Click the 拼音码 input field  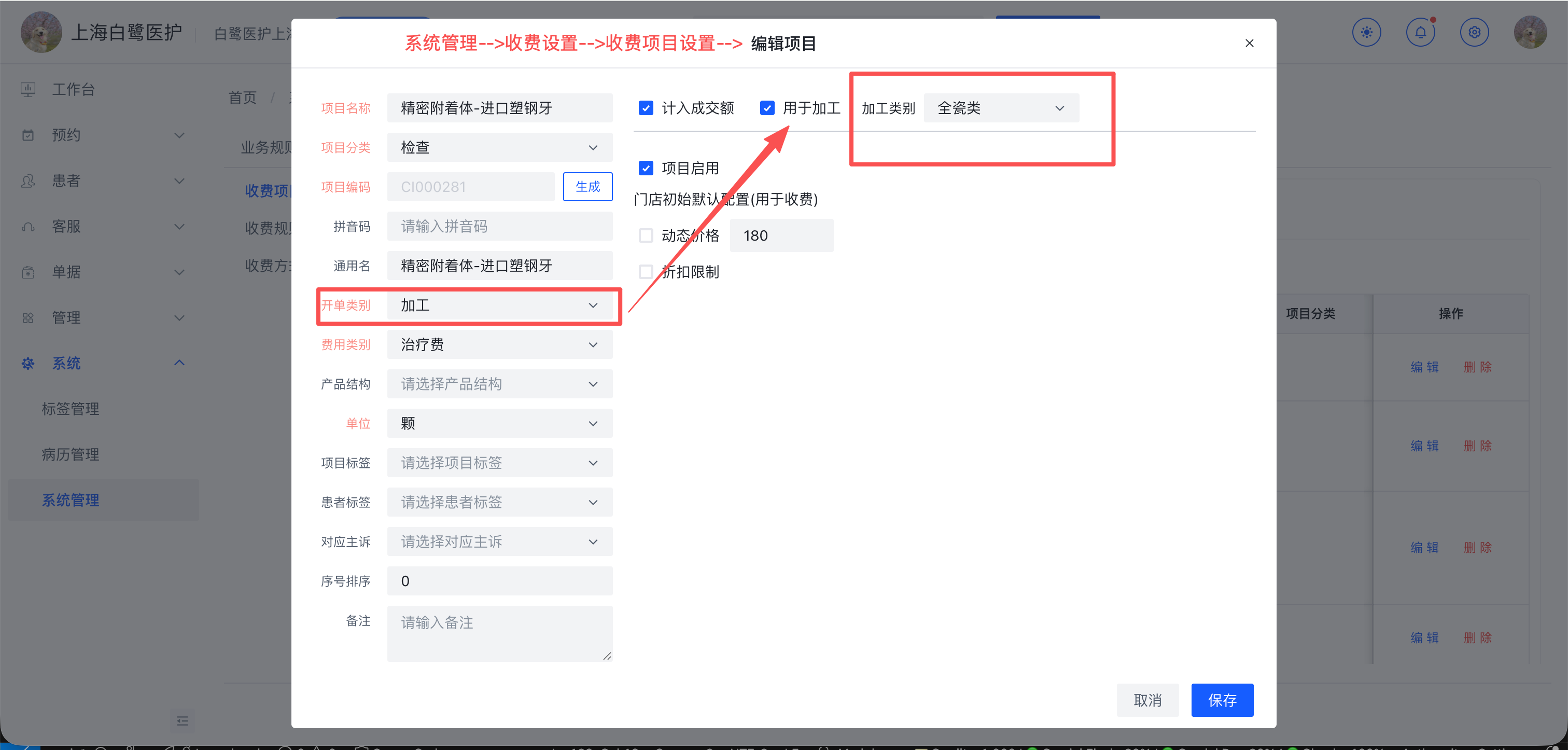(x=500, y=227)
